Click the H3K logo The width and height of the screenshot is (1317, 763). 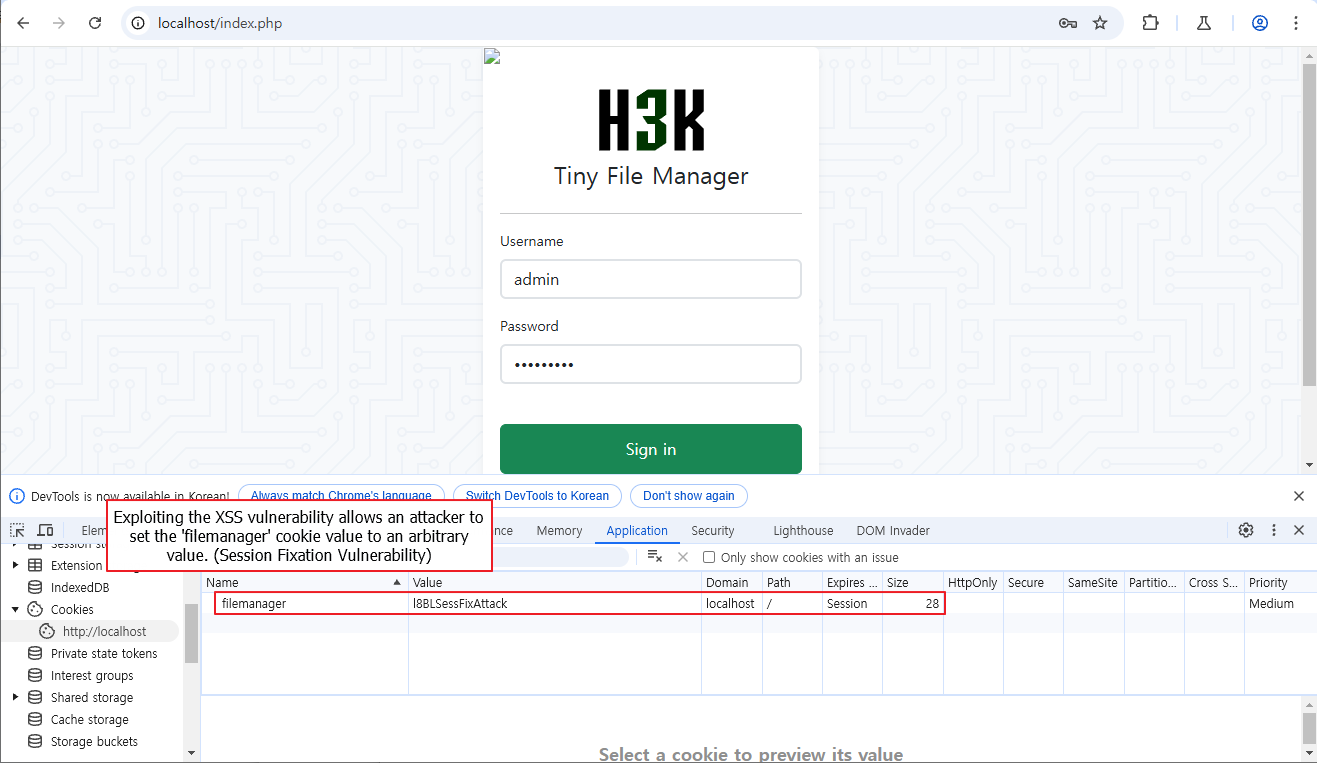tap(651, 120)
